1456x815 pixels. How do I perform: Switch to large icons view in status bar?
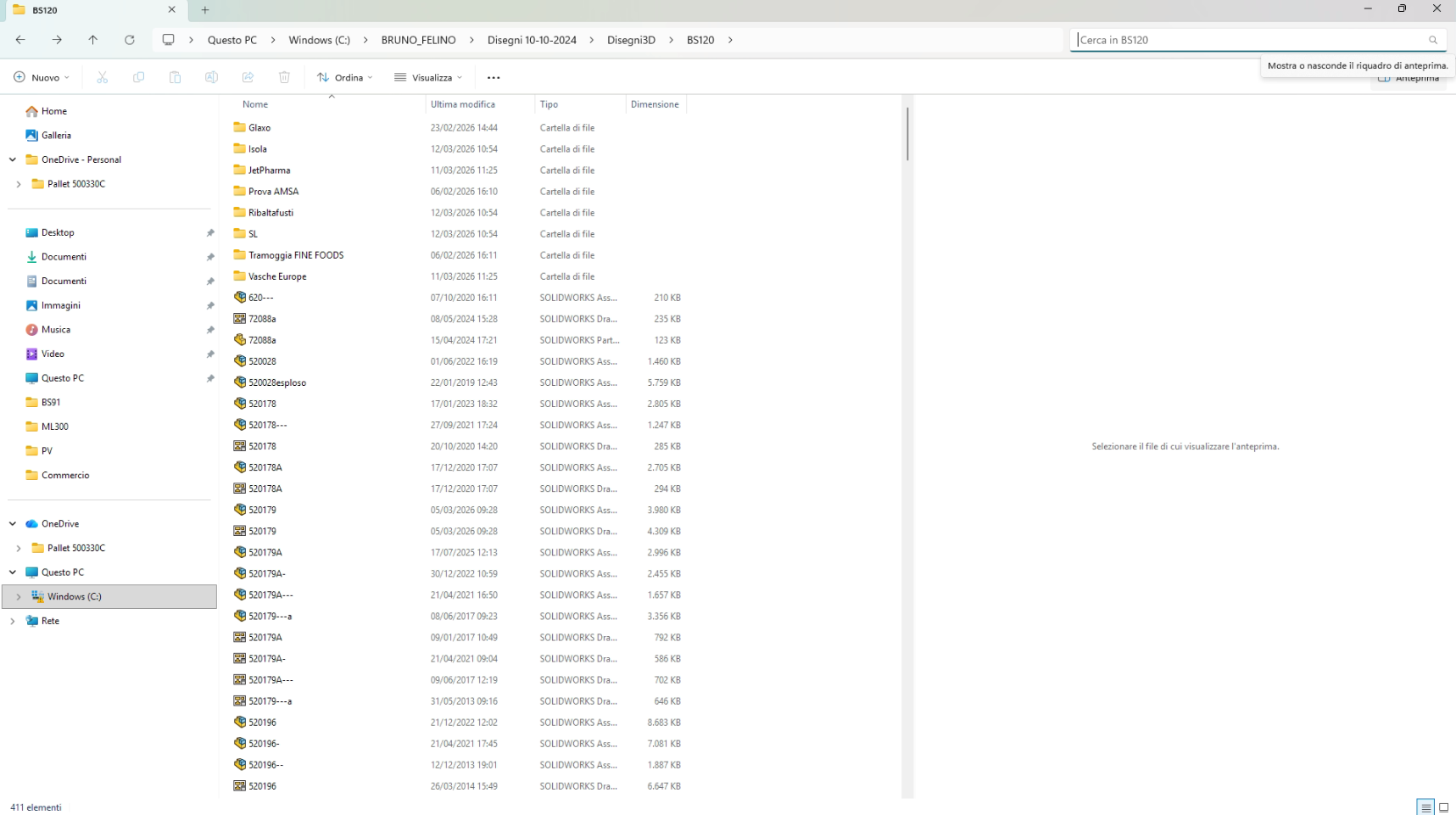(1444, 807)
